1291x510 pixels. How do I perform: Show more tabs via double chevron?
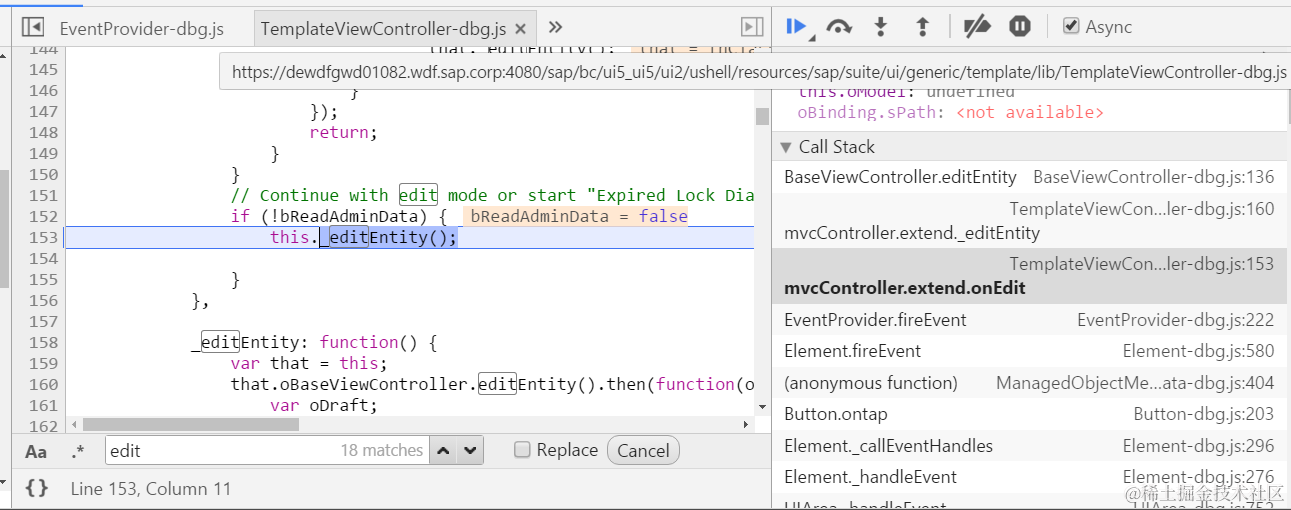point(556,27)
